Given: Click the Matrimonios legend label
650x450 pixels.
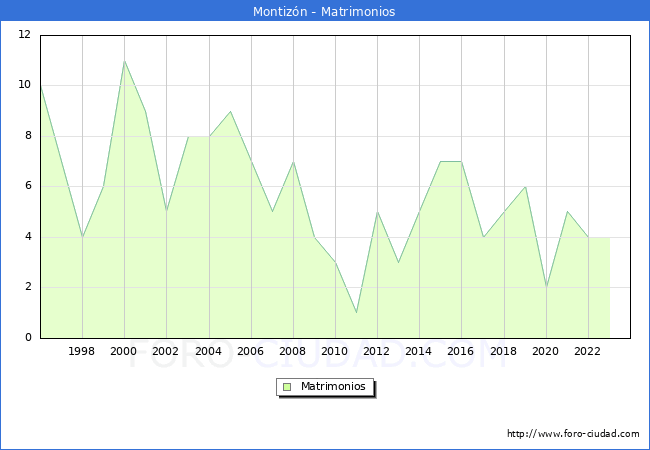Looking at the screenshot, I should [333, 386].
